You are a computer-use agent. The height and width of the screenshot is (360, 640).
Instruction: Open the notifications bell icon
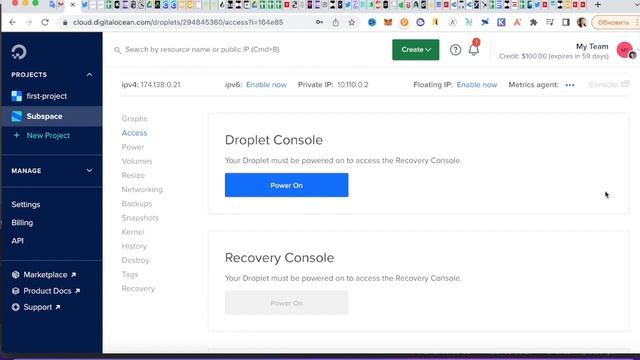[473, 50]
